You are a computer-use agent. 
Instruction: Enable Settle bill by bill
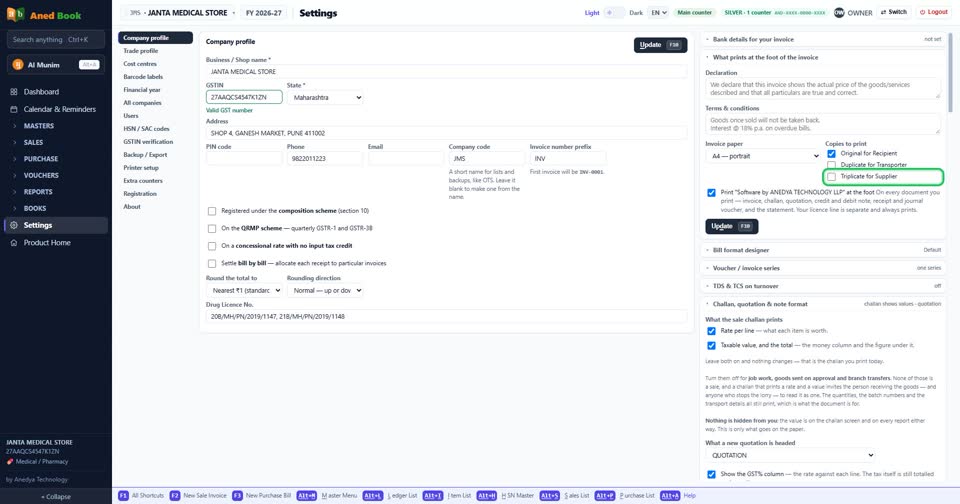(x=212, y=263)
